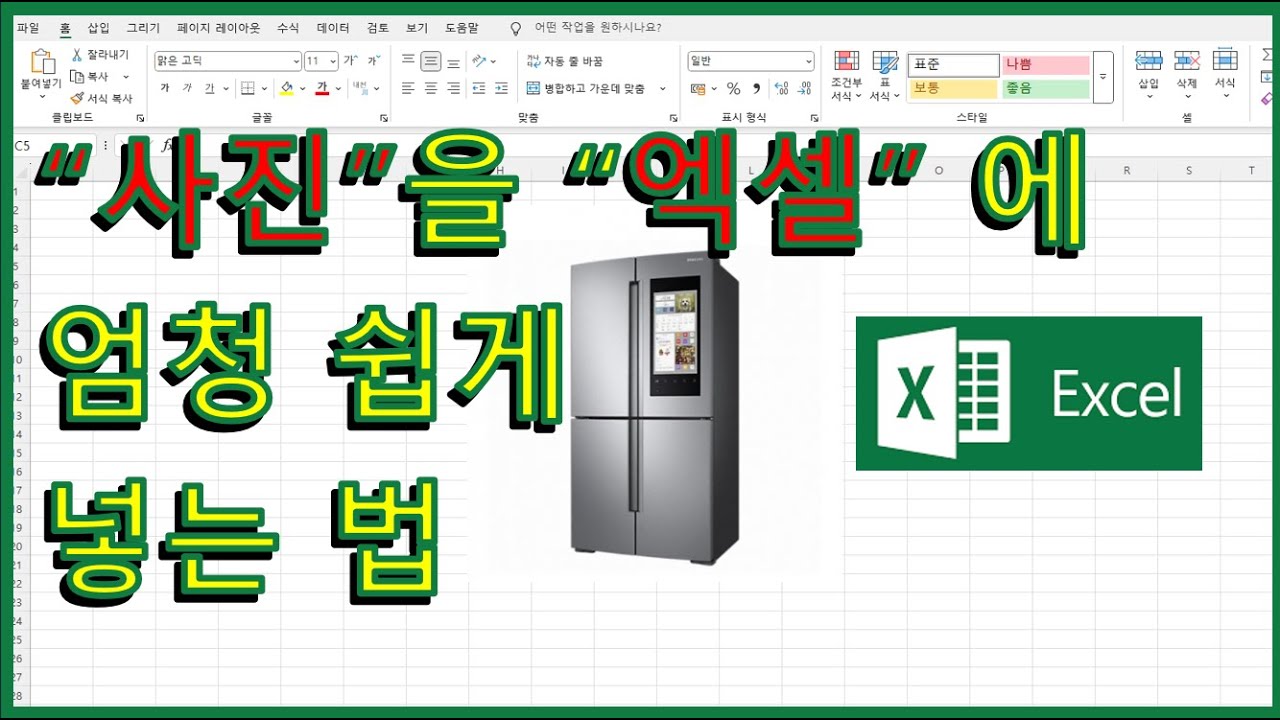Screen dimensions: 1280x720
Task: Click the Format cells (서식) icon
Action: tap(1225, 60)
